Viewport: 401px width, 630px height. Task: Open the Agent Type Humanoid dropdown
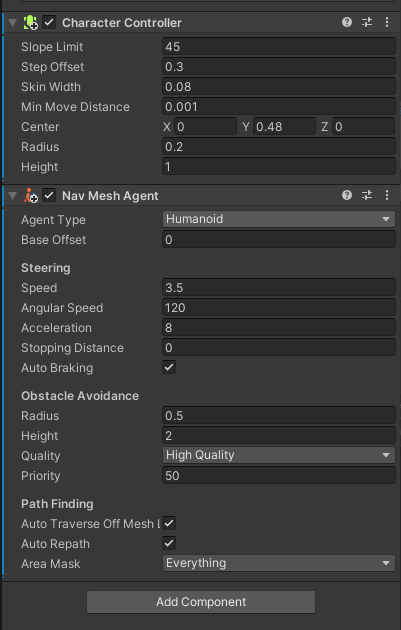[279, 219]
